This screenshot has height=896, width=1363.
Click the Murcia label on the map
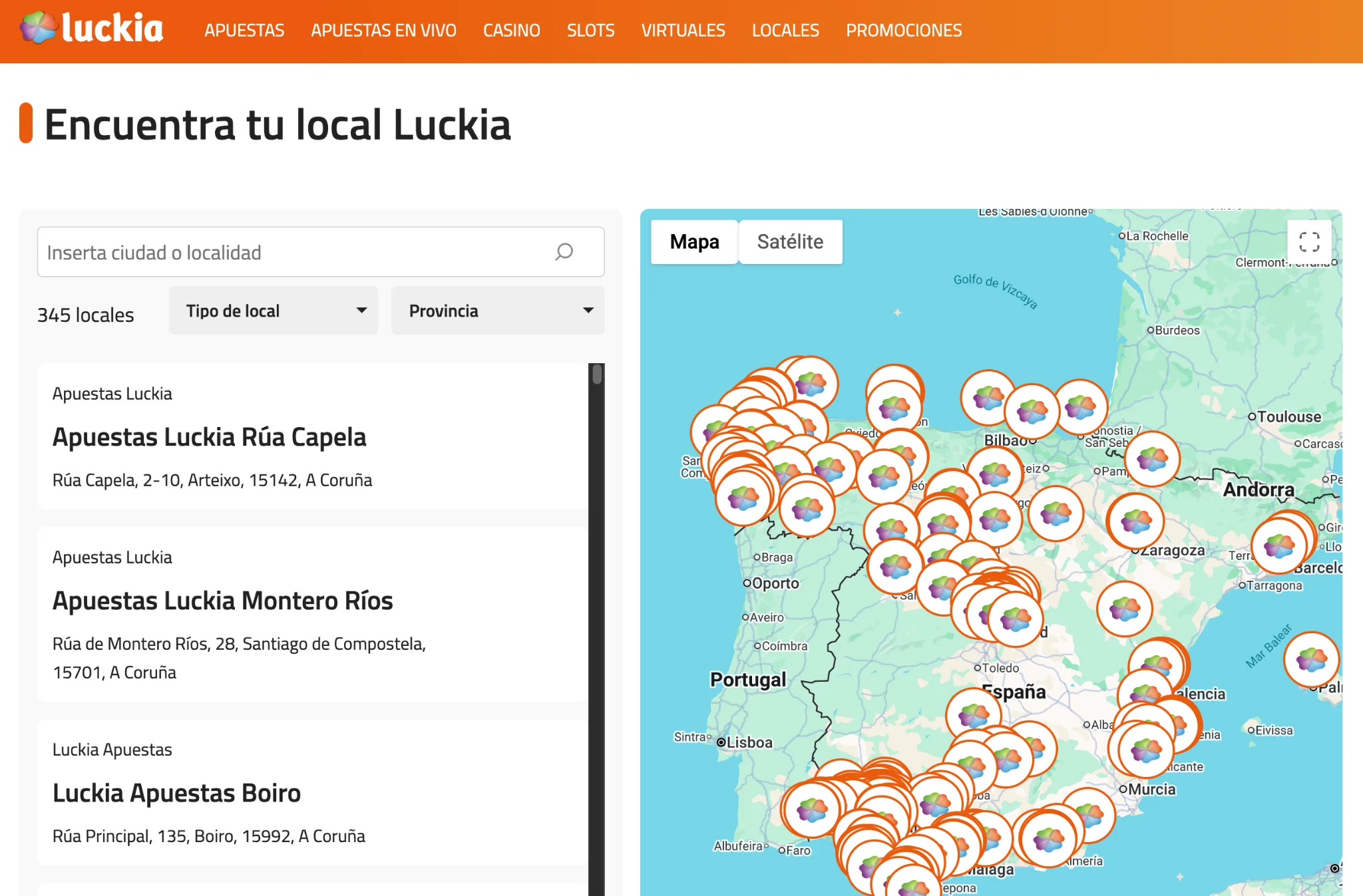point(1152,790)
